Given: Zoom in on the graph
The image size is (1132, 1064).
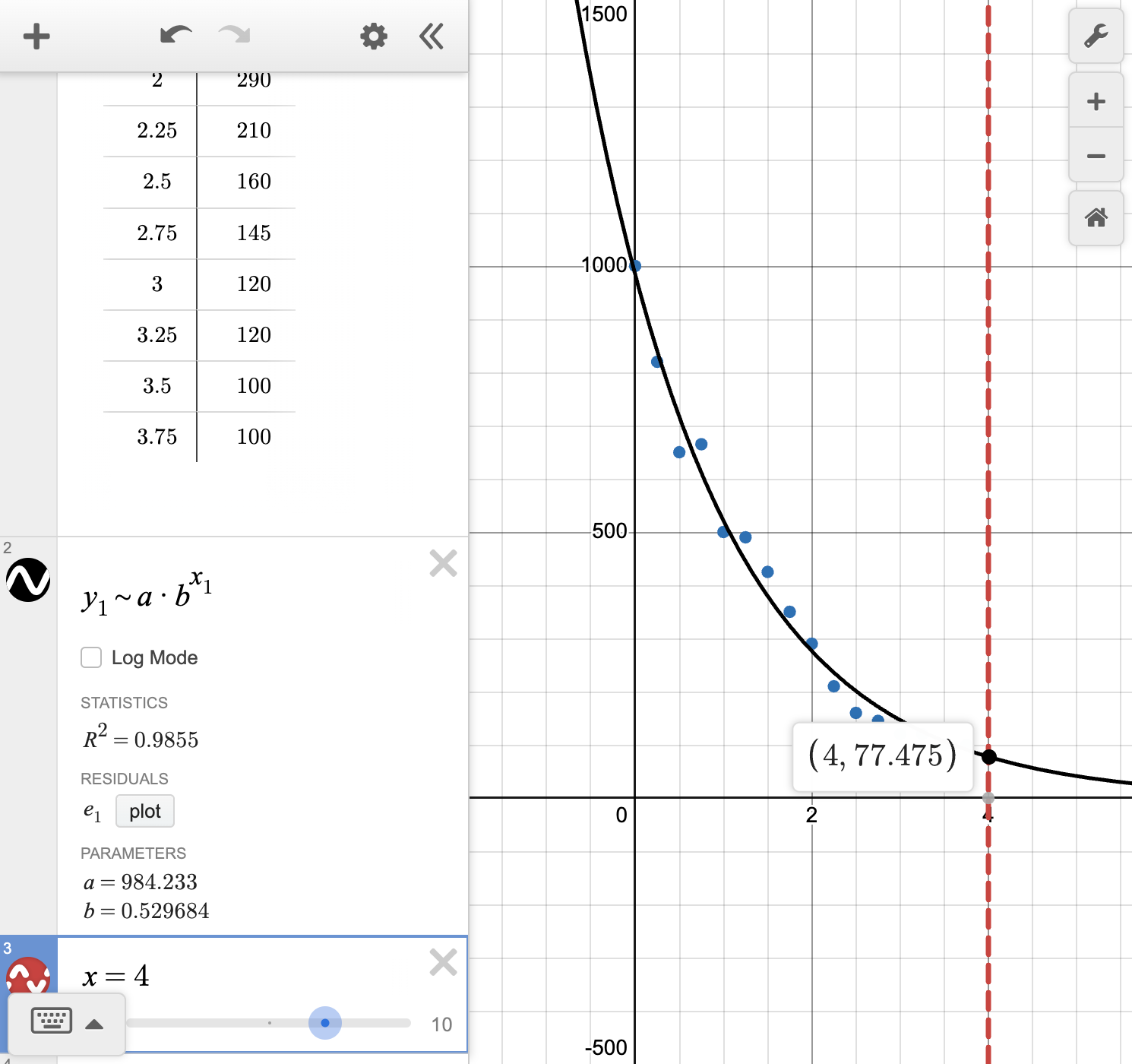Looking at the screenshot, I should tap(1096, 101).
